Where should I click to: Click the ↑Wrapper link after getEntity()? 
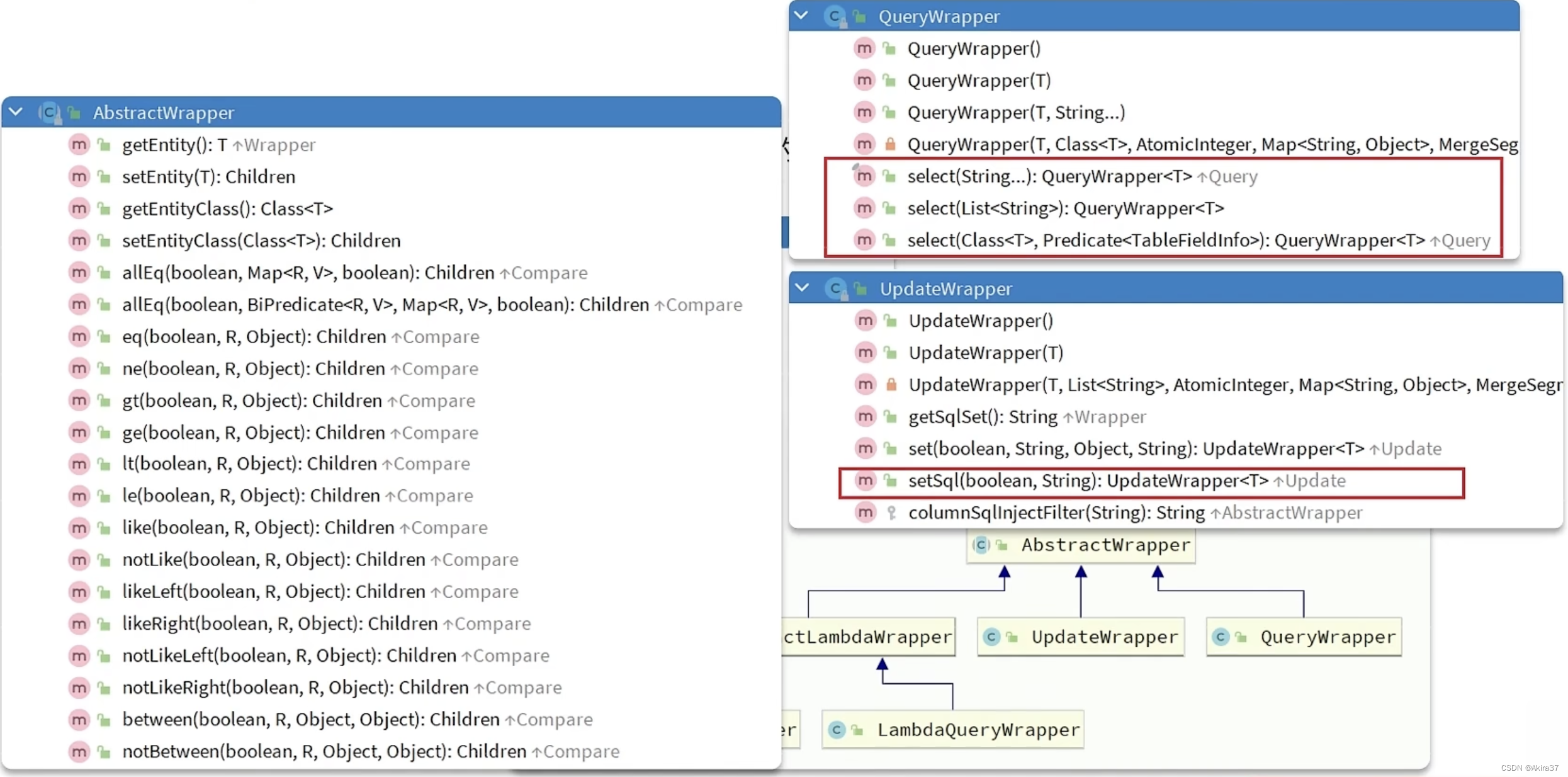(274, 145)
